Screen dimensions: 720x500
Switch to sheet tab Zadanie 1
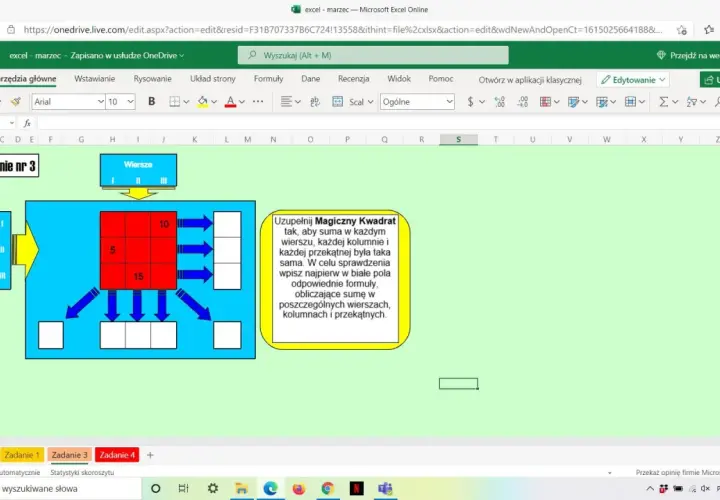tap(22, 455)
